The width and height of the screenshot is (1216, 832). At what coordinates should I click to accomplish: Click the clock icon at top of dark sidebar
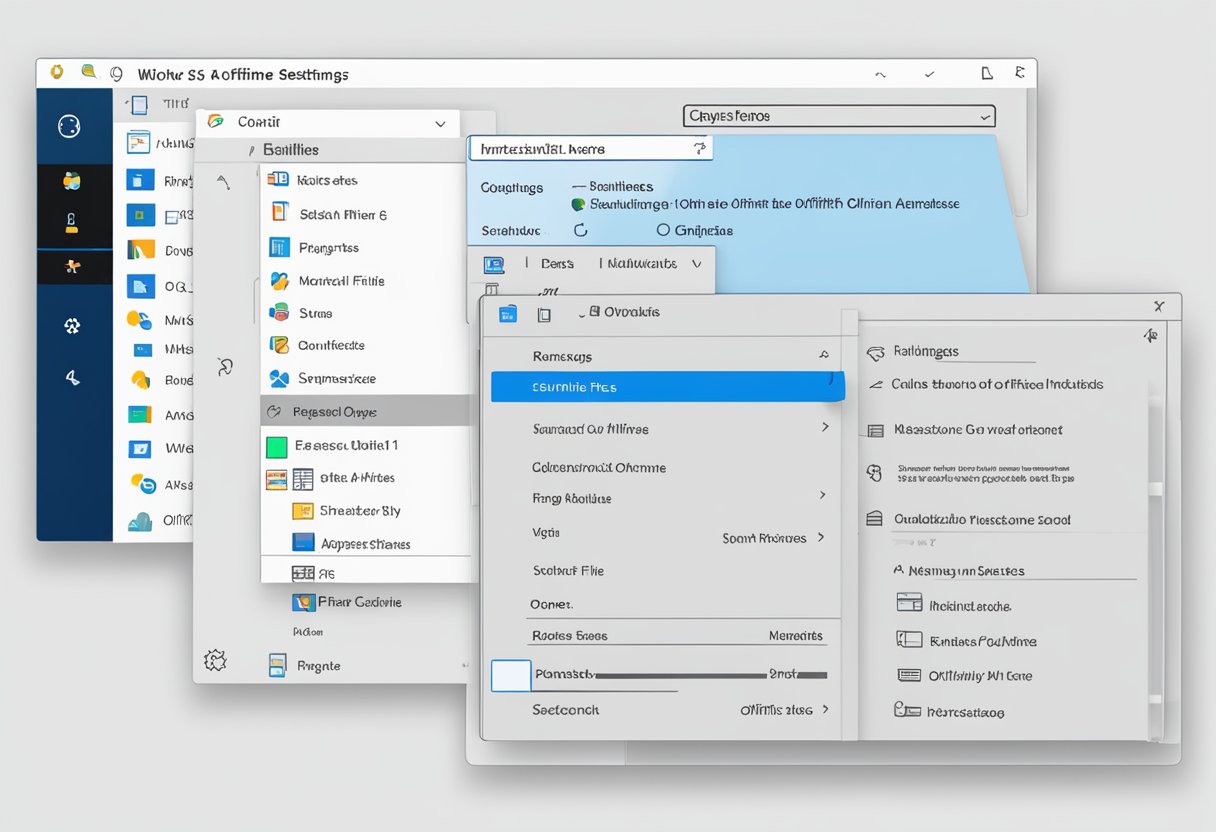[x=68, y=126]
